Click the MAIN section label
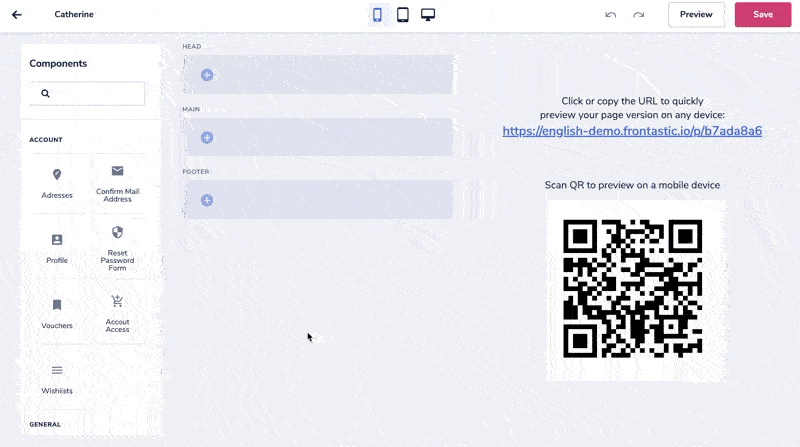The width and height of the screenshot is (800, 447). point(191,109)
